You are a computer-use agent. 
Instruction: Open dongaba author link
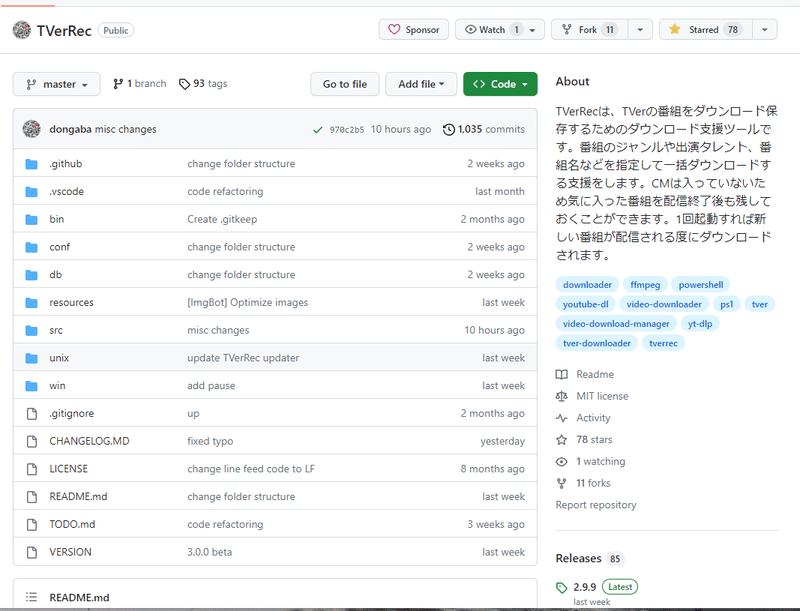click(x=70, y=130)
